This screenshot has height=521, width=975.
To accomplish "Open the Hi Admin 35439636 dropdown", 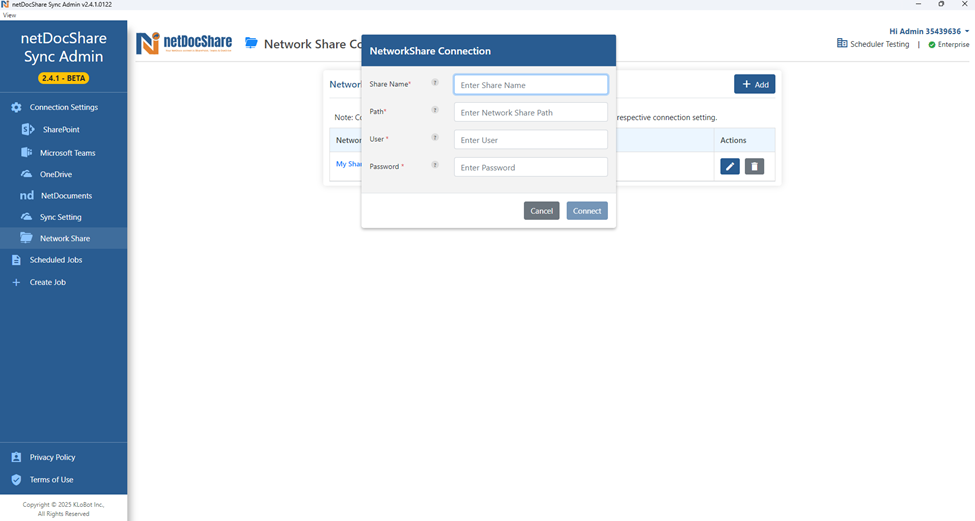I will tap(929, 31).
